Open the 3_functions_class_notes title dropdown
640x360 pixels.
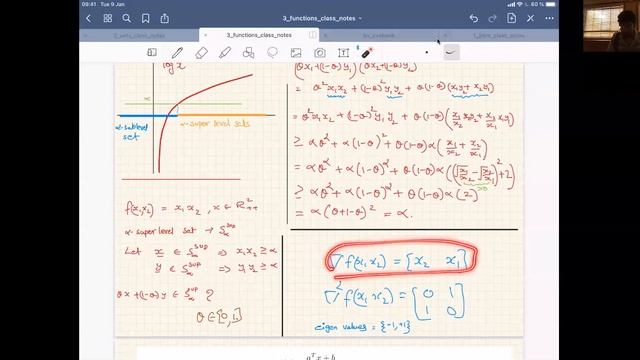click(x=322, y=18)
